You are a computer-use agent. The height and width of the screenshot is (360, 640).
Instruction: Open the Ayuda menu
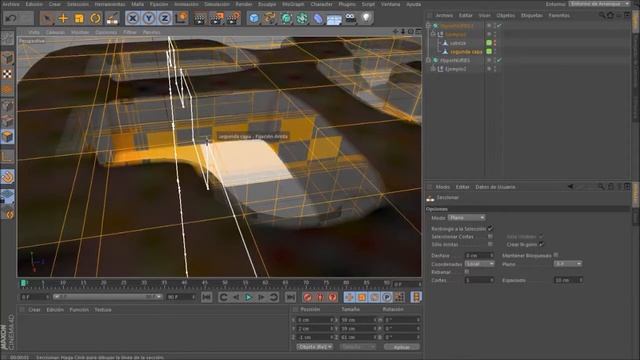tap(413, 4)
